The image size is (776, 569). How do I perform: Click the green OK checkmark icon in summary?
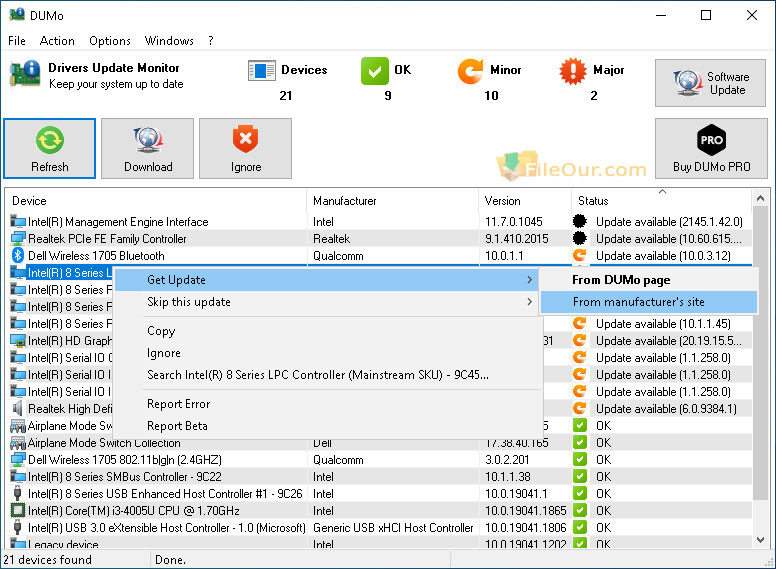pyautogui.click(x=375, y=71)
